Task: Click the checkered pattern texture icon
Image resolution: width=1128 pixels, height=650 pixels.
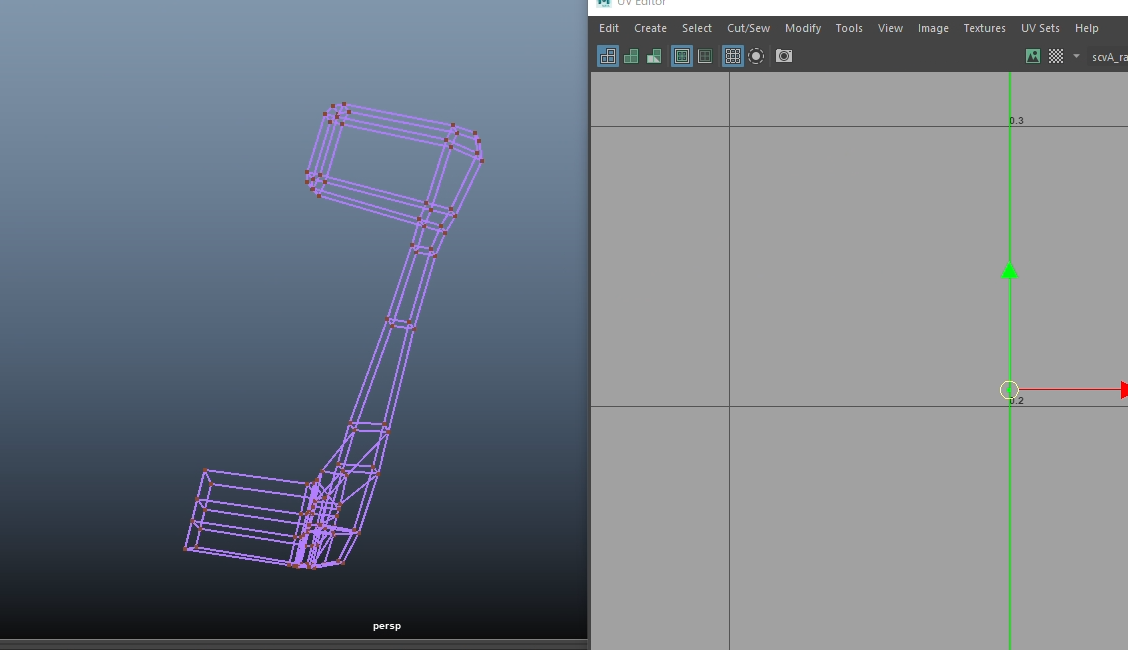Action: pyautogui.click(x=1056, y=56)
